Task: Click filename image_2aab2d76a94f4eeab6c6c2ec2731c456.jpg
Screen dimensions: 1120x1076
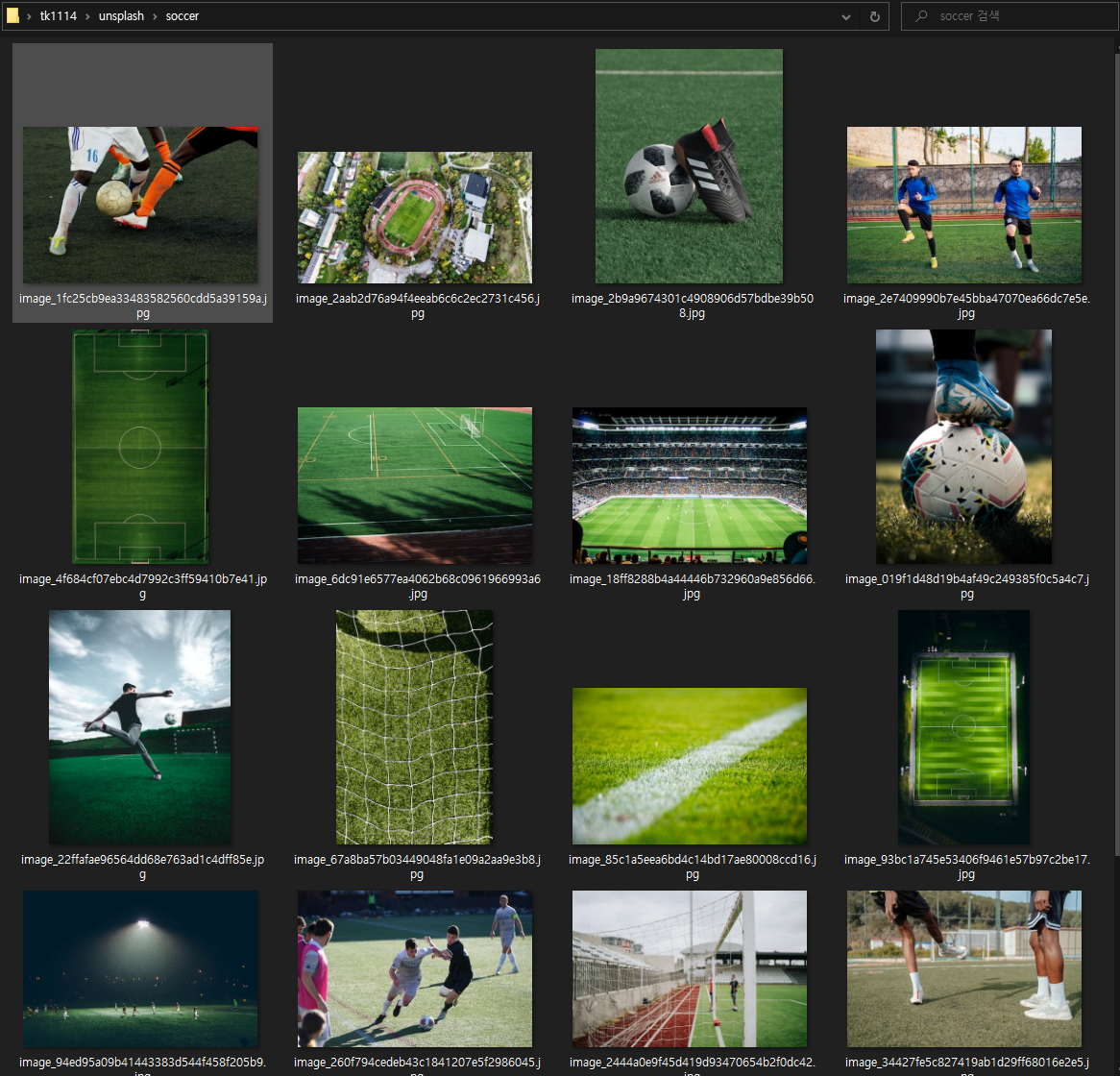Action: point(417,306)
